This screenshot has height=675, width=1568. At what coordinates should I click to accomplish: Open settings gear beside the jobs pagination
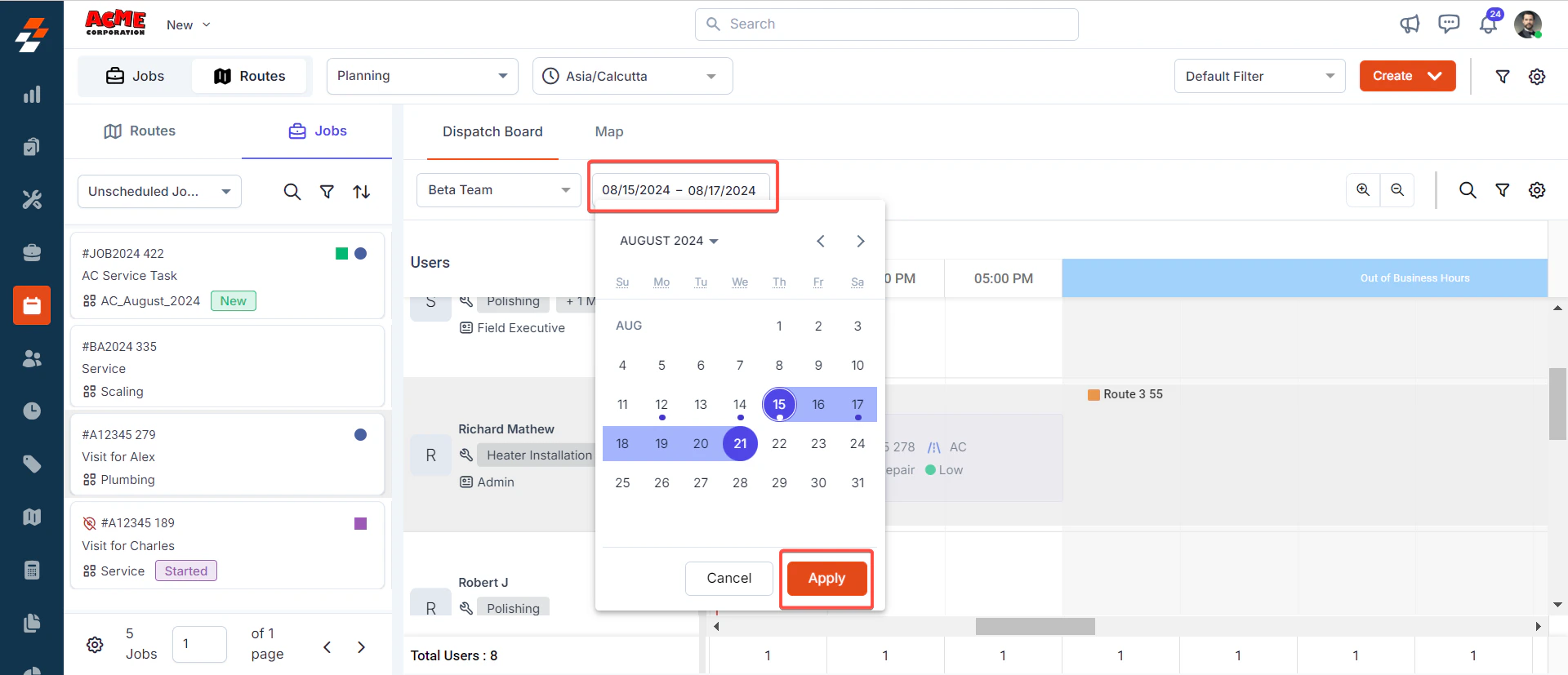pyautogui.click(x=95, y=645)
